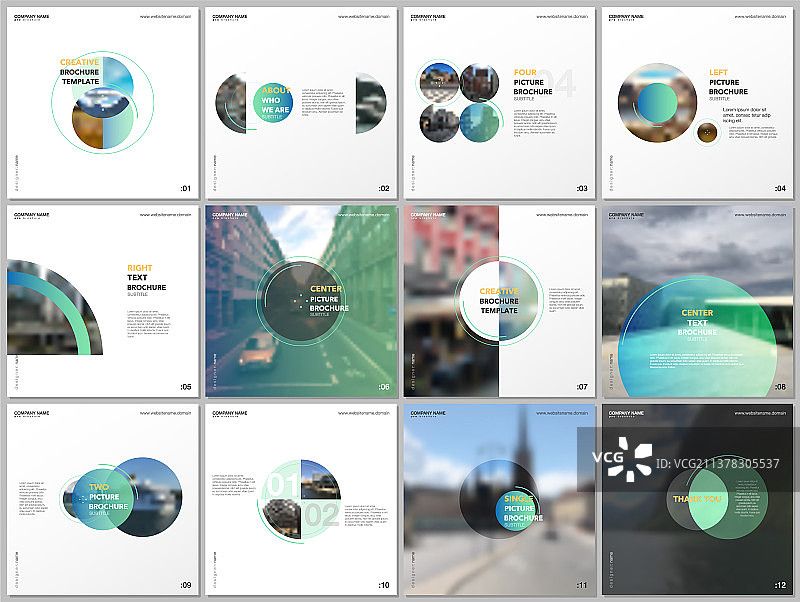
Task: Select the Creative Brochure Template circle, page 07
Action: 498,301
